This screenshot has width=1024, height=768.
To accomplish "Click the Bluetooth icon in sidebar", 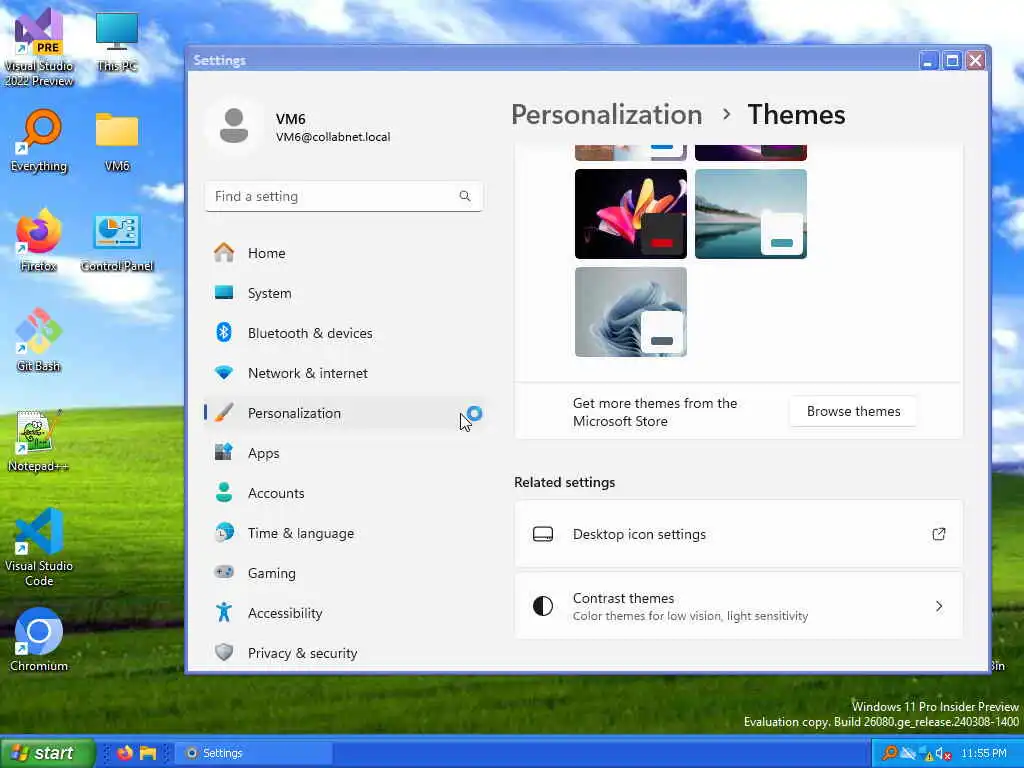I will [x=224, y=332].
